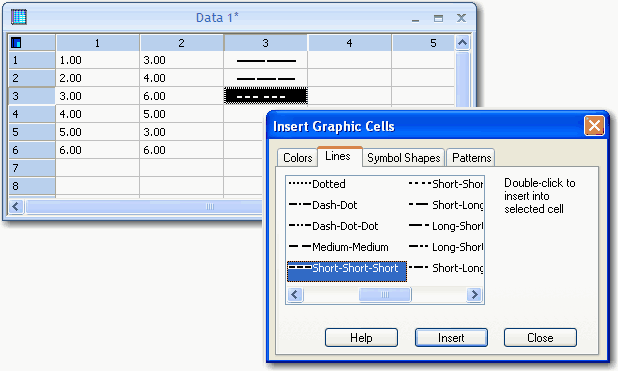Viewport: 618px width, 371px height.
Task: Click the Help button
Action: 361,338
